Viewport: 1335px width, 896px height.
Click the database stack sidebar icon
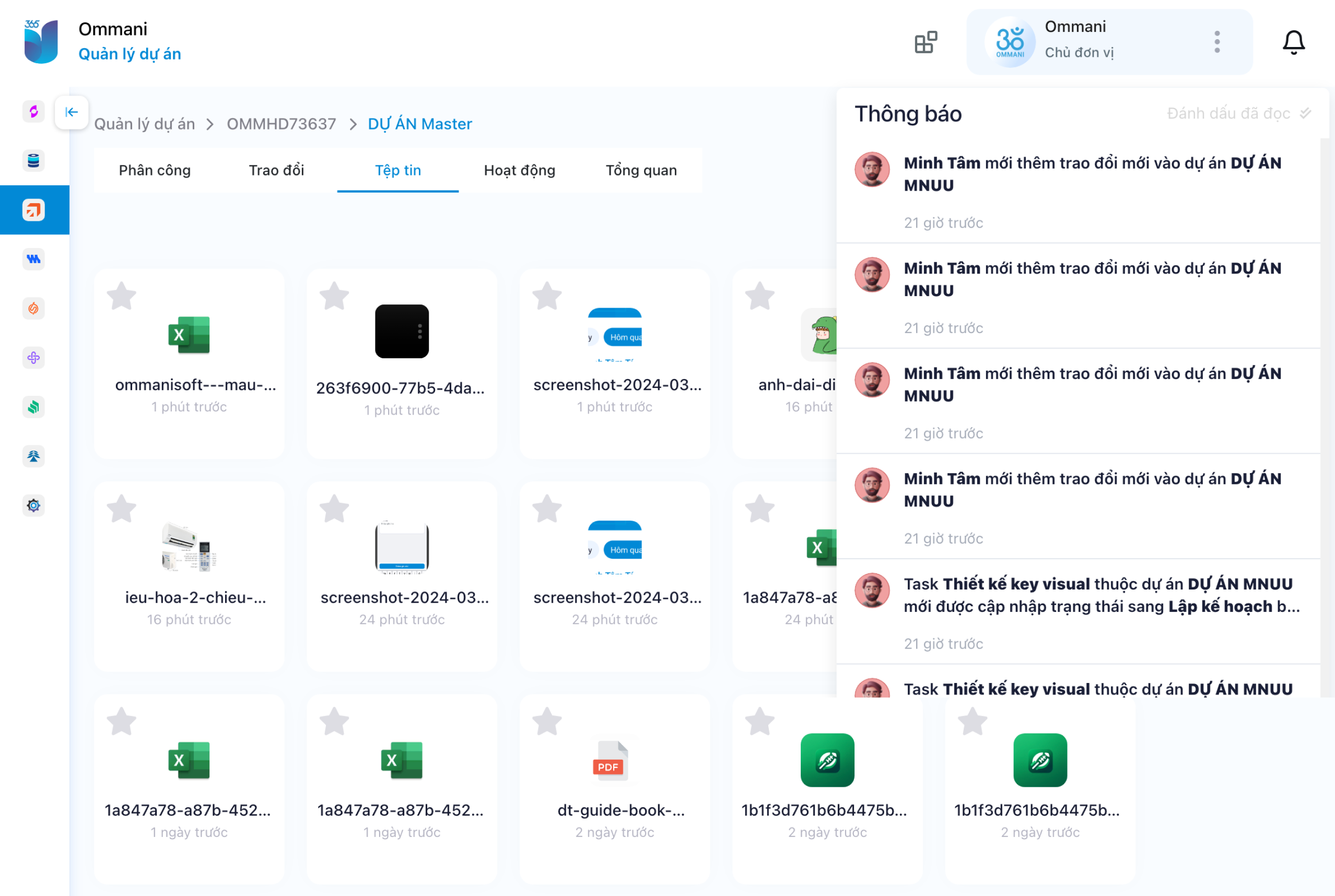pos(34,161)
